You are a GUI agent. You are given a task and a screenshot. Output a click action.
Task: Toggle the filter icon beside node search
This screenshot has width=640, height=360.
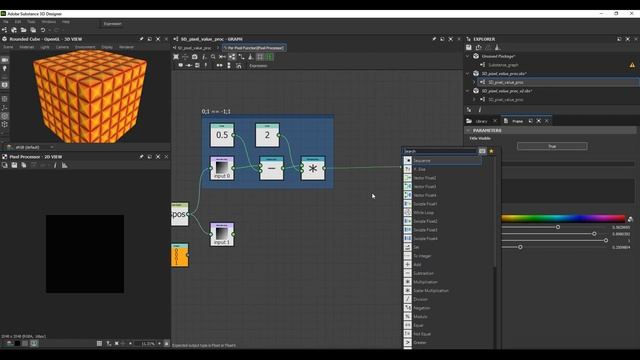[482, 151]
